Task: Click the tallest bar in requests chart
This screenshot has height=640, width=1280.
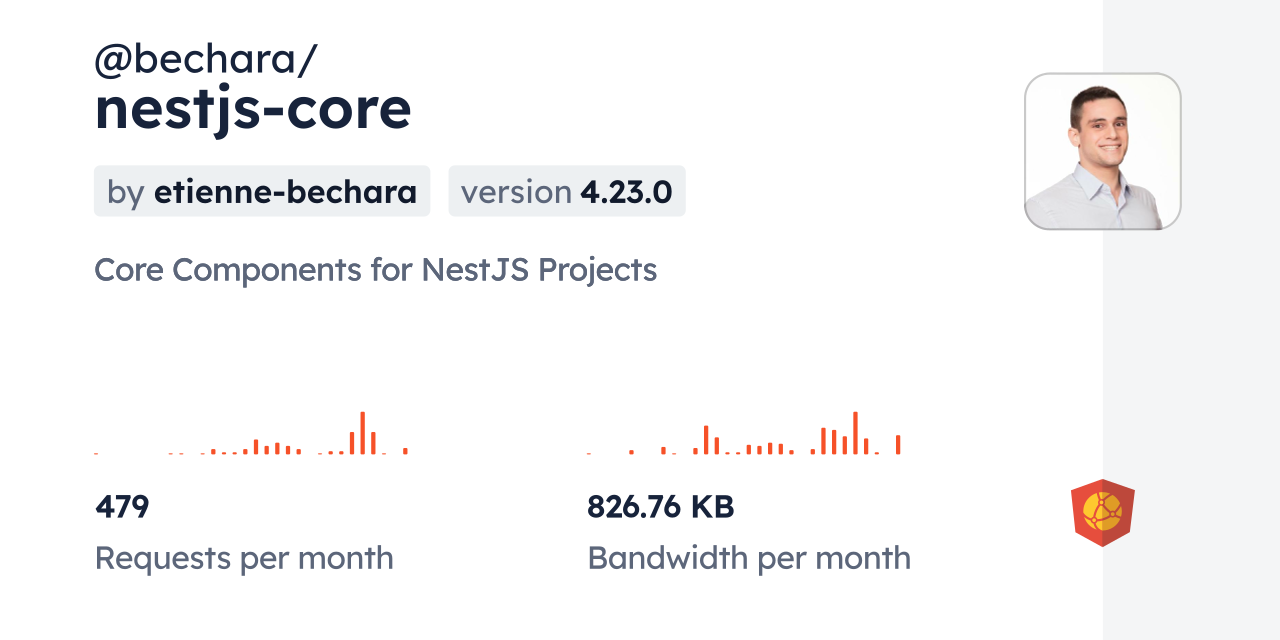Action: 362,433
